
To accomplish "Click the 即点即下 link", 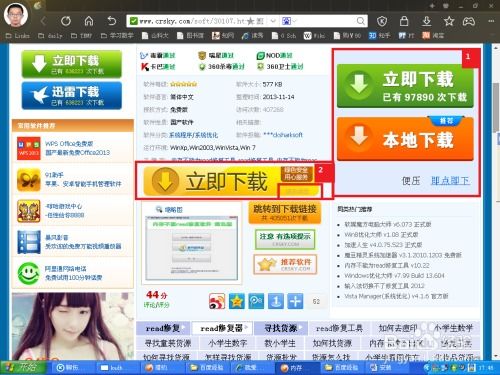I will tap(450, 181).
